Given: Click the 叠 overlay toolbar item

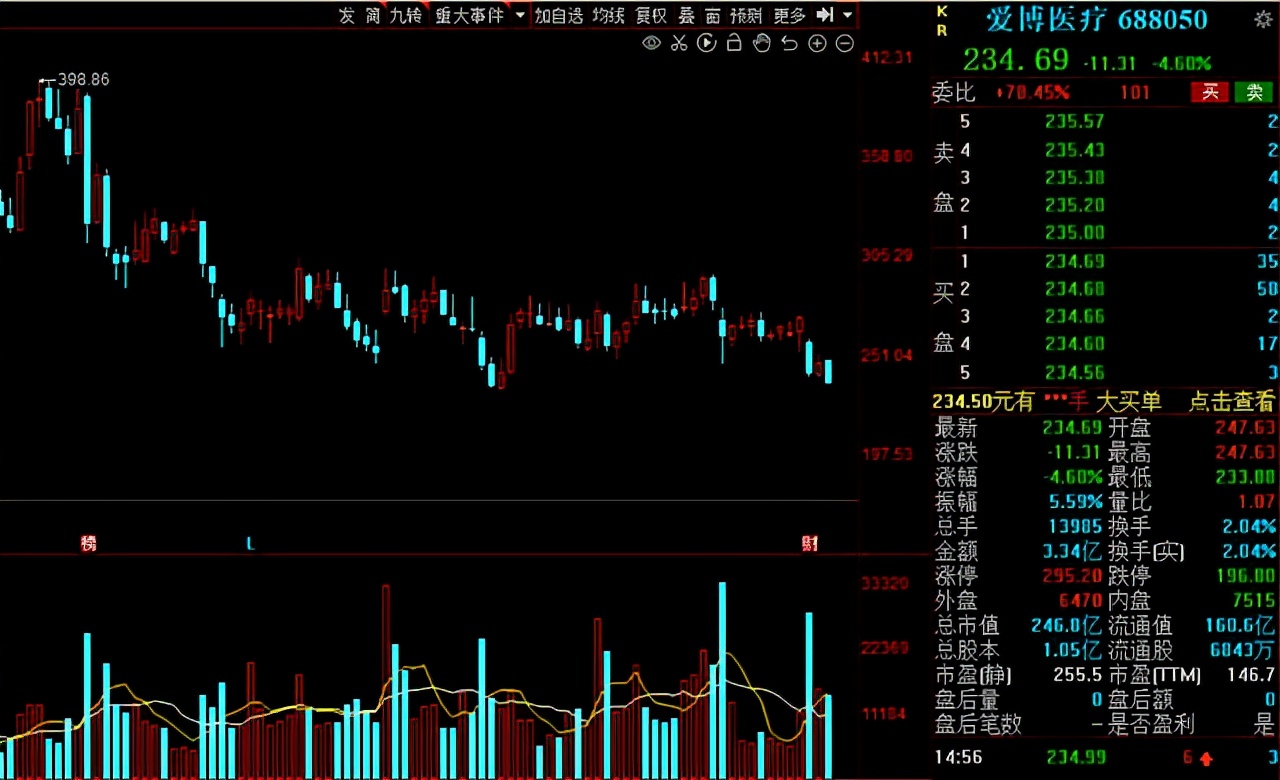Looking at the screenshot, I should [687, 15].
